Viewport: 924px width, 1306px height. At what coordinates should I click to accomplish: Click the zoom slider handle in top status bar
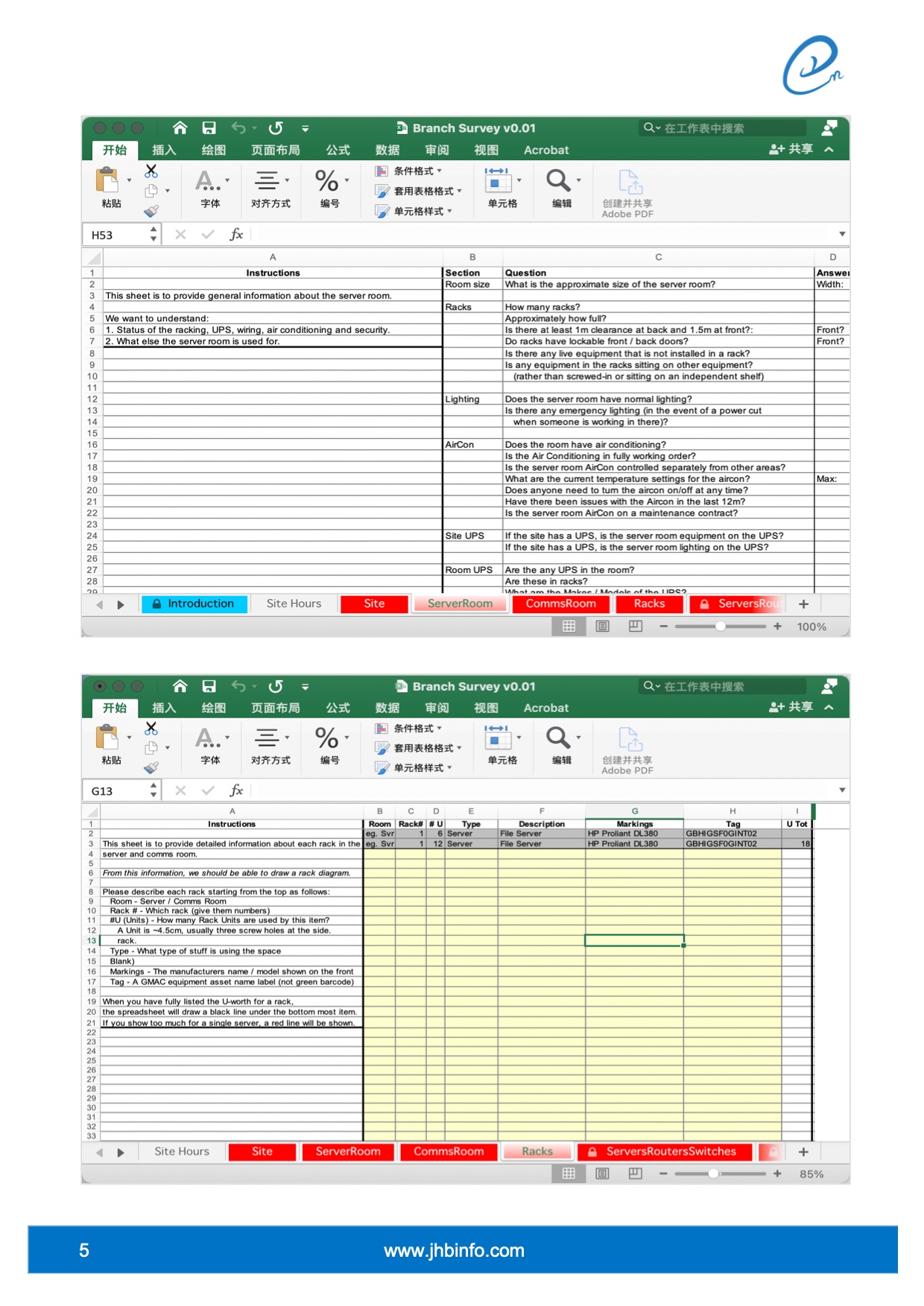coord(720,627)
